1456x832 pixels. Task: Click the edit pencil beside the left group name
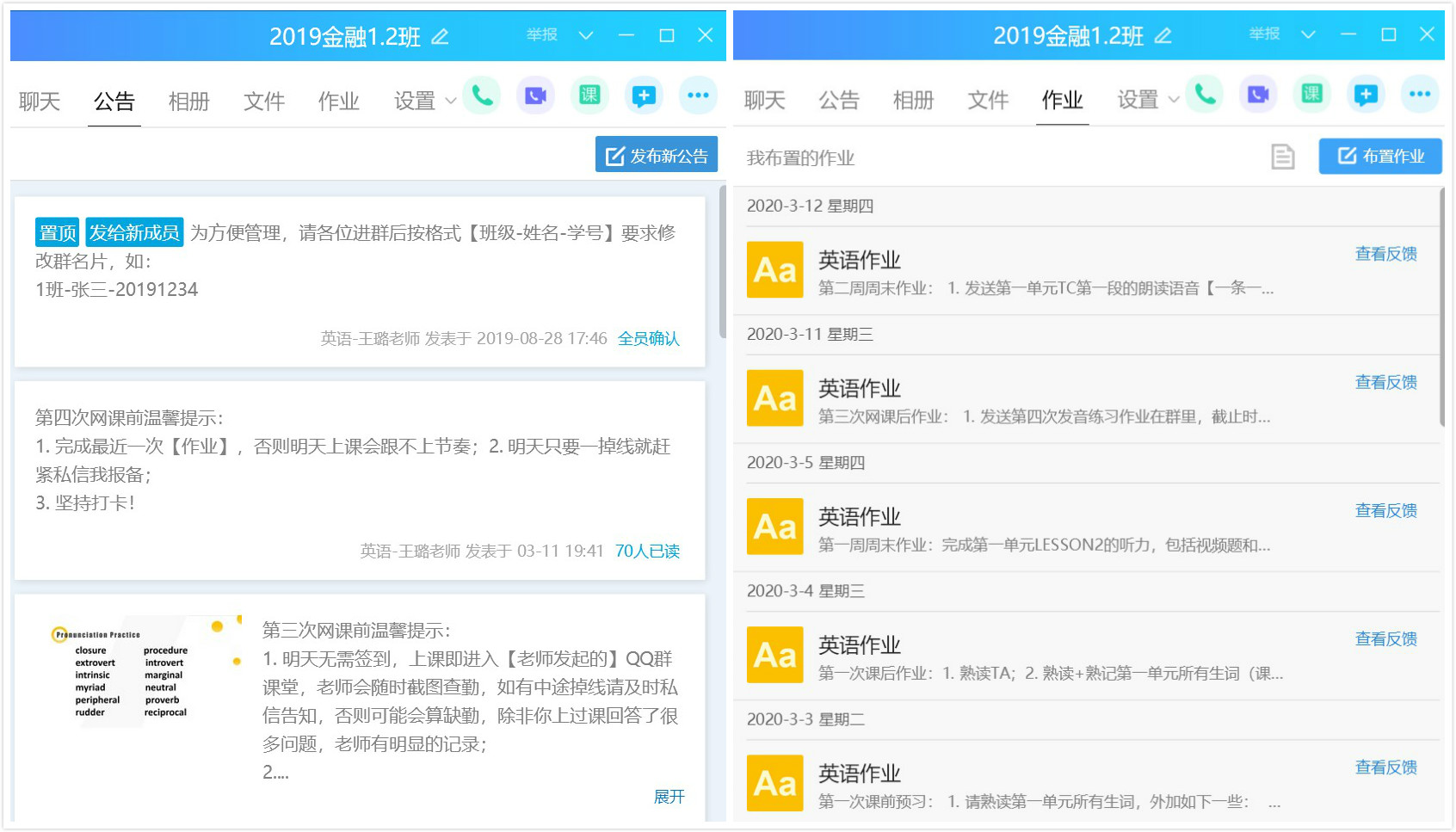point(440,37)
